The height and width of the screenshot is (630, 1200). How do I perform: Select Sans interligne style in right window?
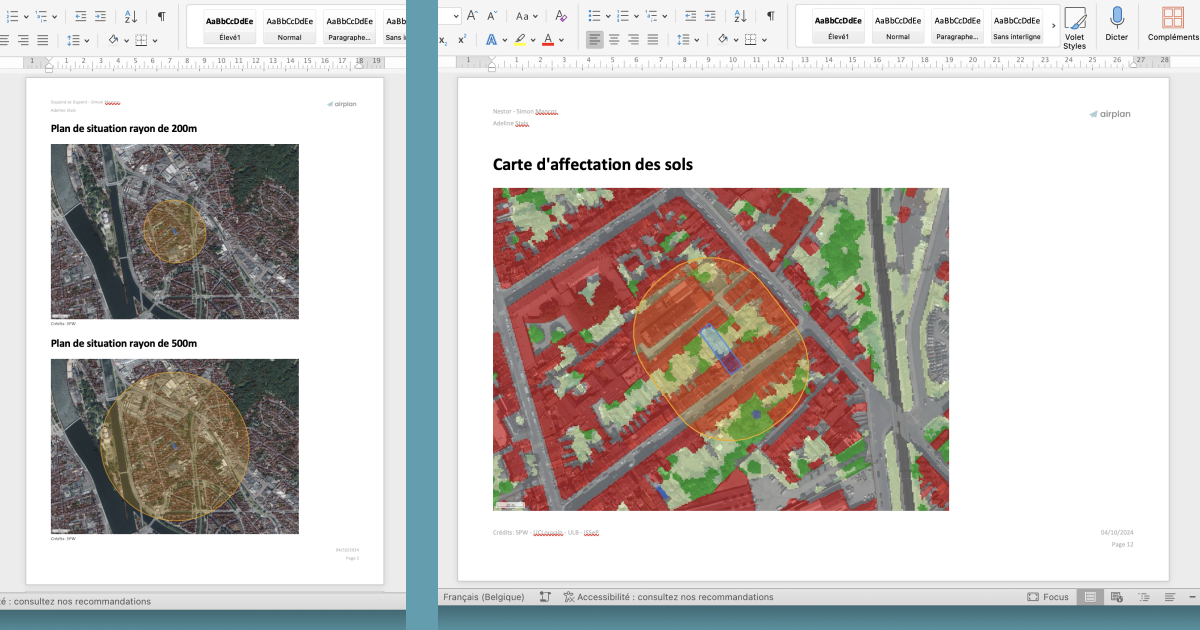point(1017,27)
